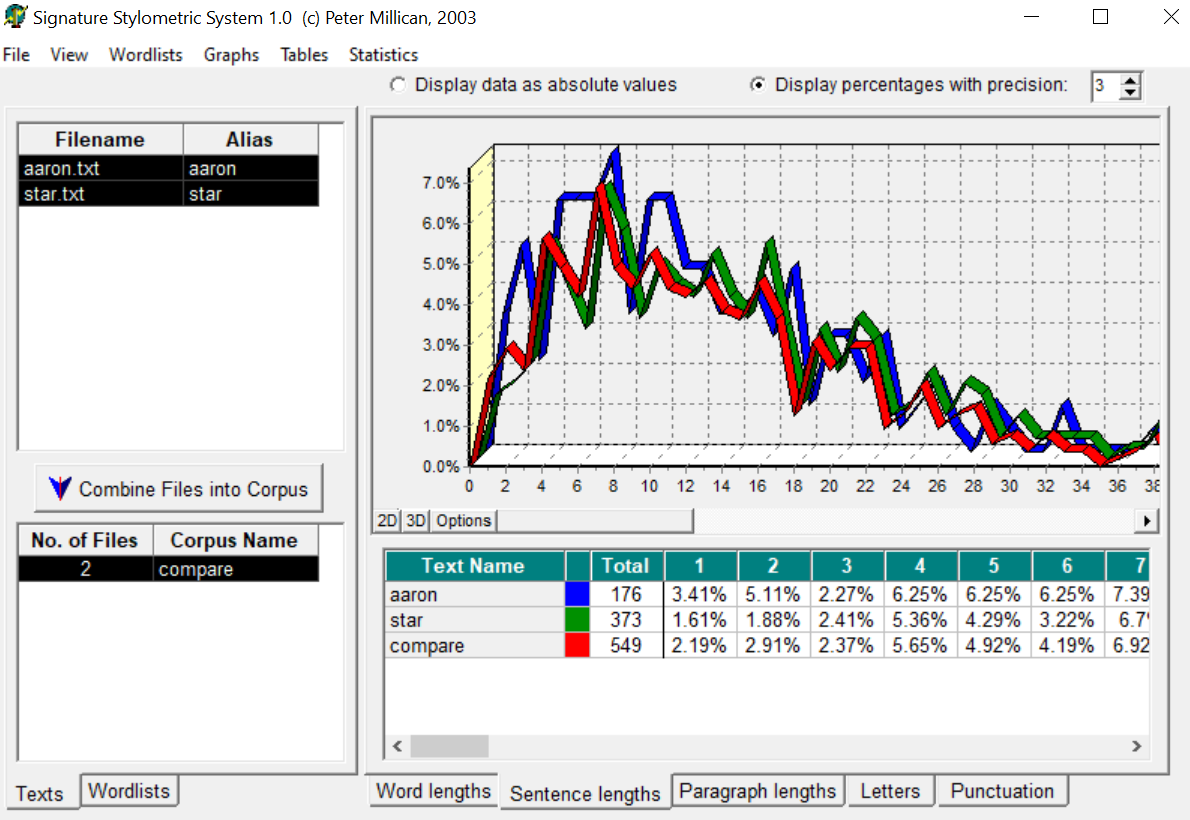
Task: Click the green color swatch for star
Action: 578,620
